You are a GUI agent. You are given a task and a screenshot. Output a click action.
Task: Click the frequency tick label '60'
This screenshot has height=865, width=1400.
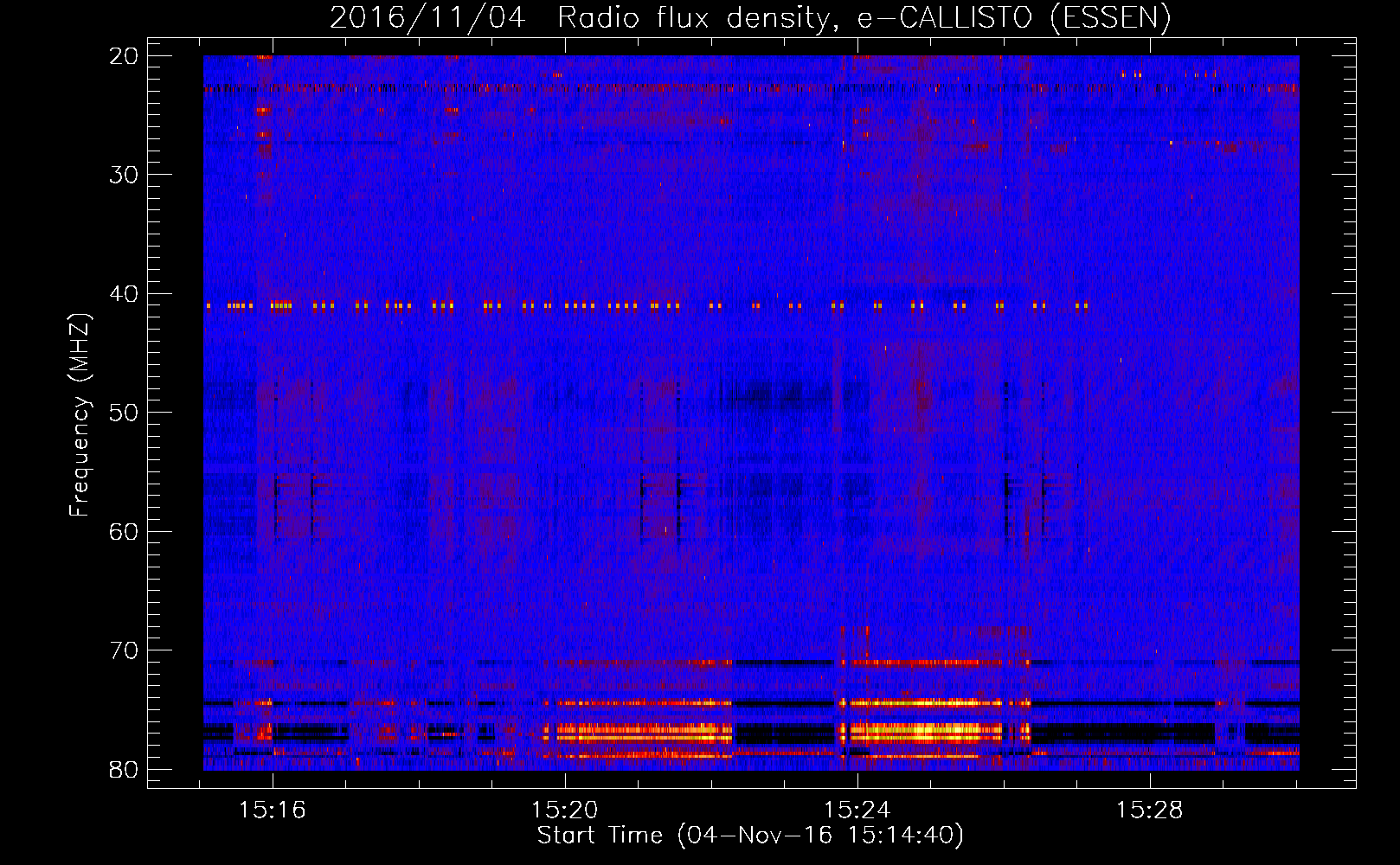click(x=125, y=531)
